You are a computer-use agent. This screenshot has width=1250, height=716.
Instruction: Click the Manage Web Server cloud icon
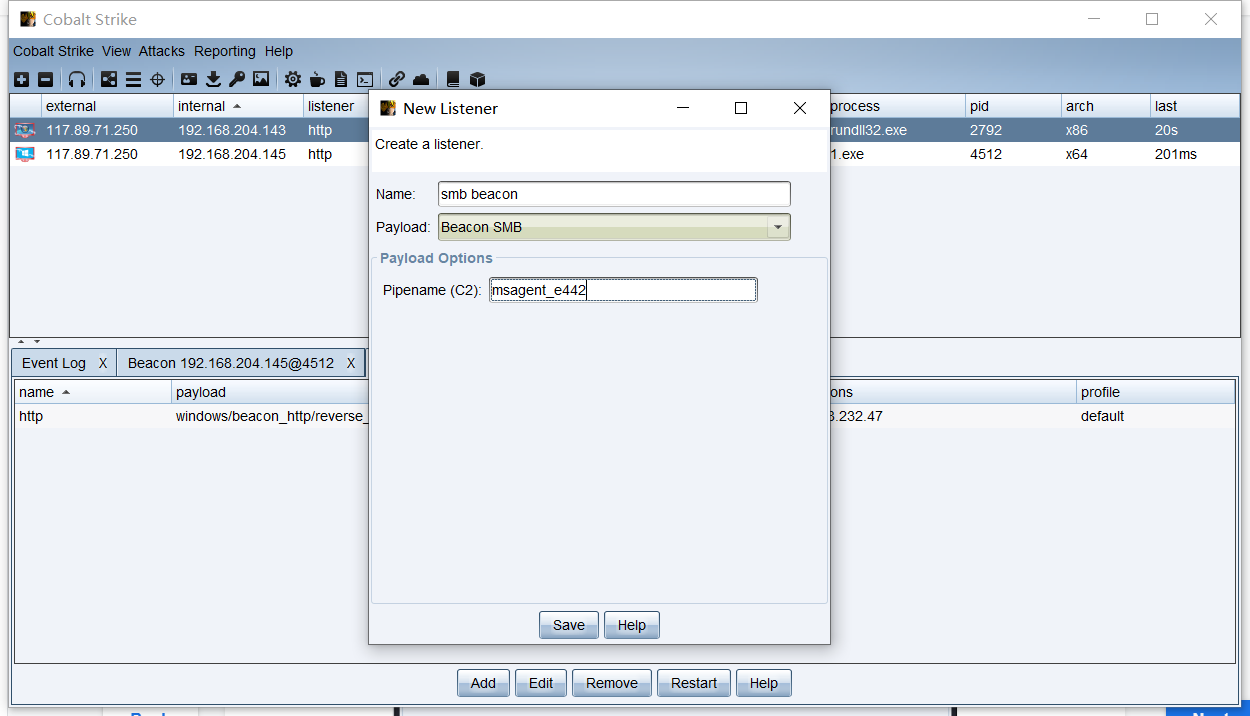[421, 79]
